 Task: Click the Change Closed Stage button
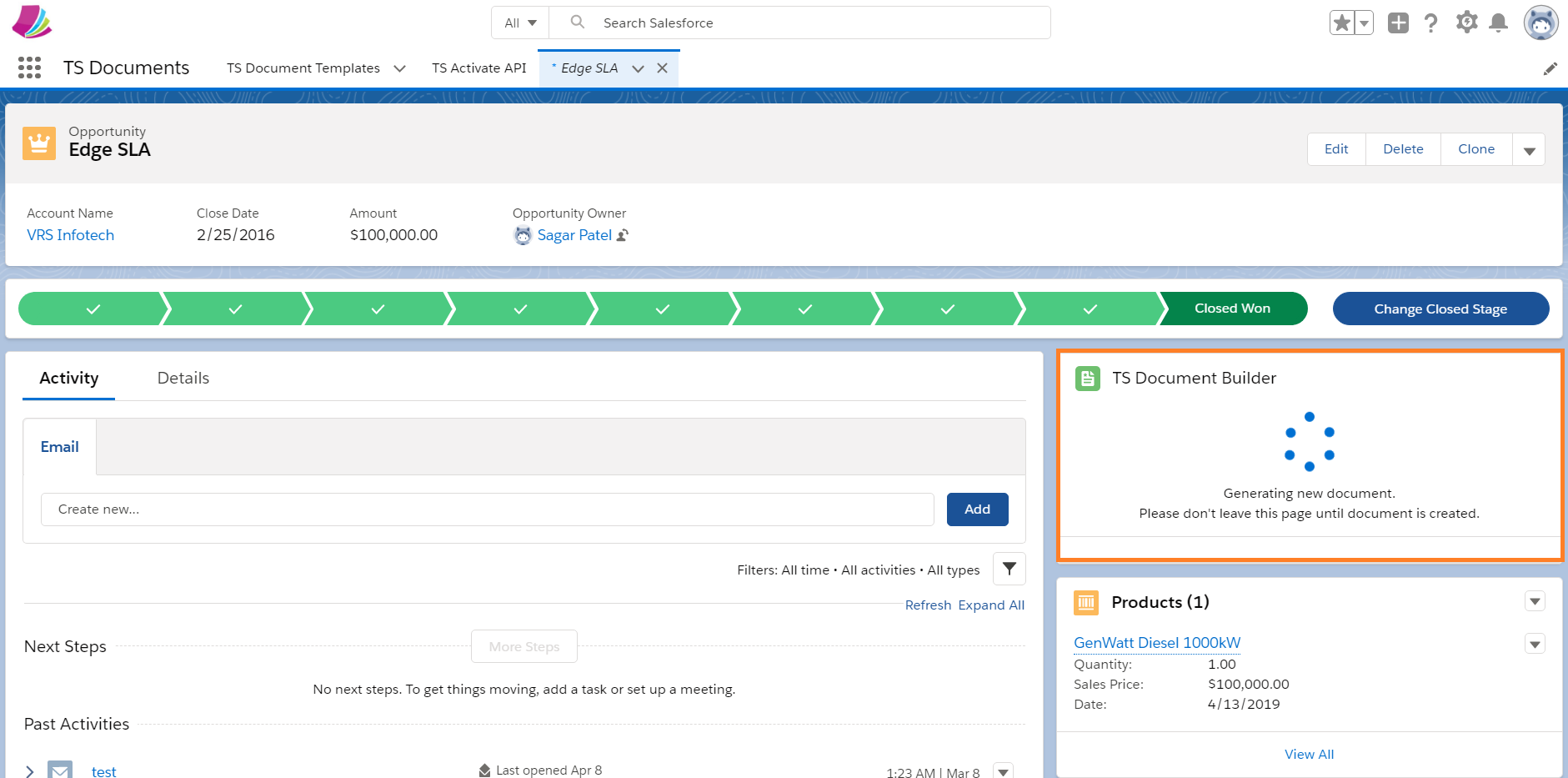coord(1440,309)
